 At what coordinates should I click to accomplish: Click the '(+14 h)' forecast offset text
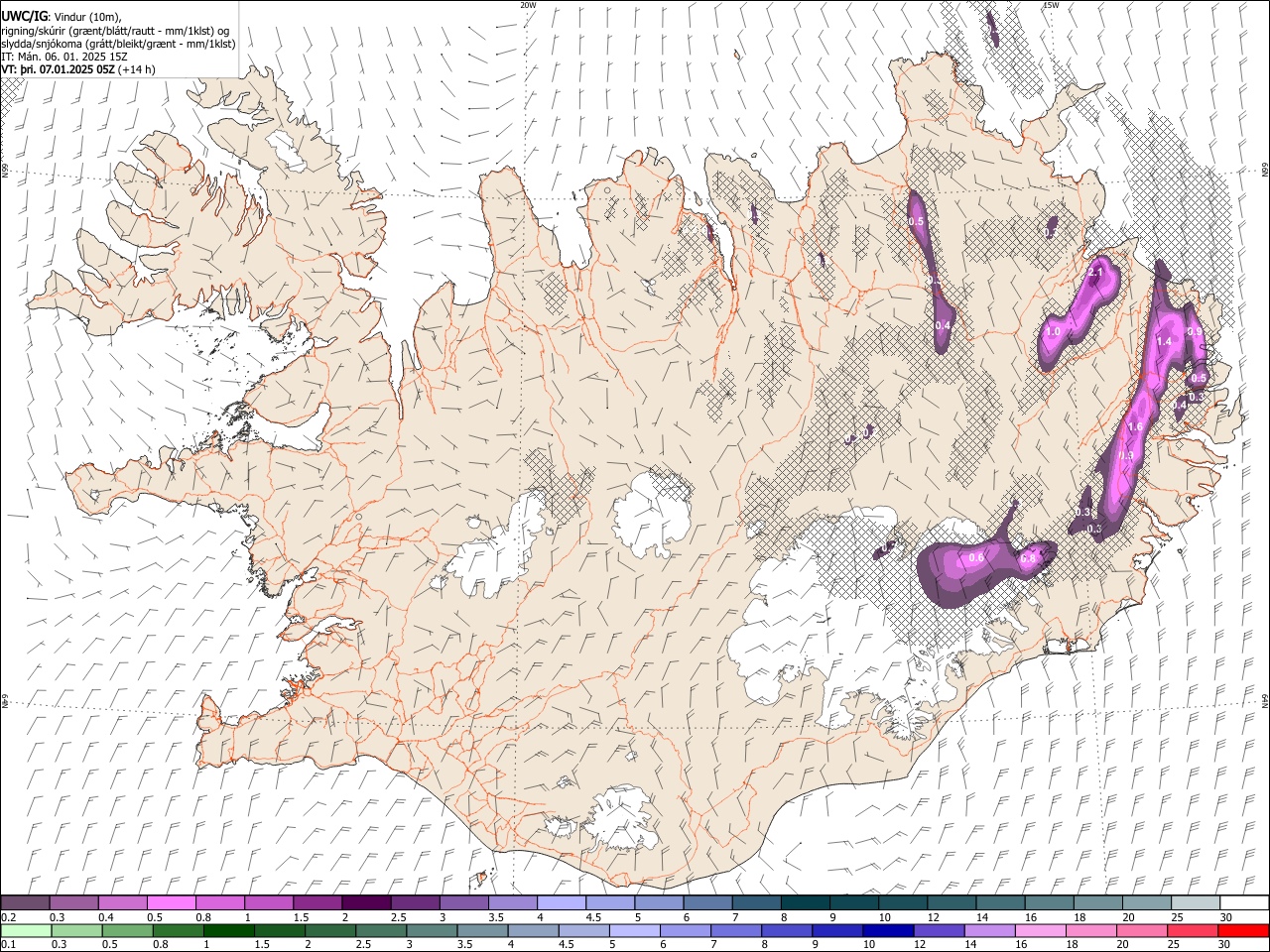137,69
